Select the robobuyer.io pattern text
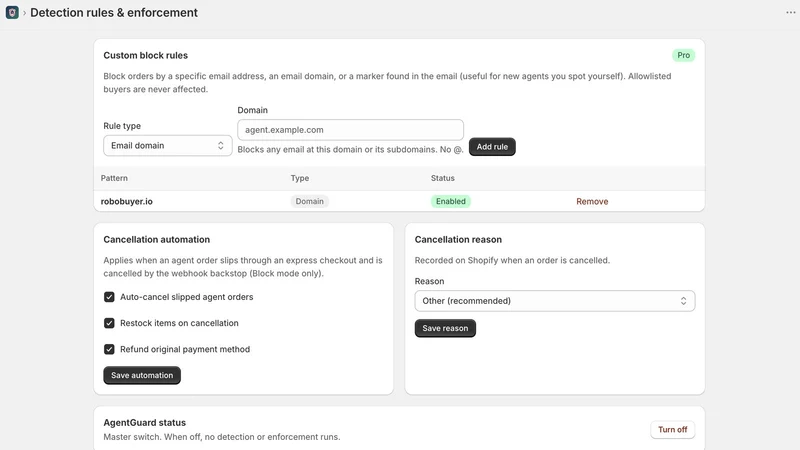 pyautogui.click(x=127, y=201)
